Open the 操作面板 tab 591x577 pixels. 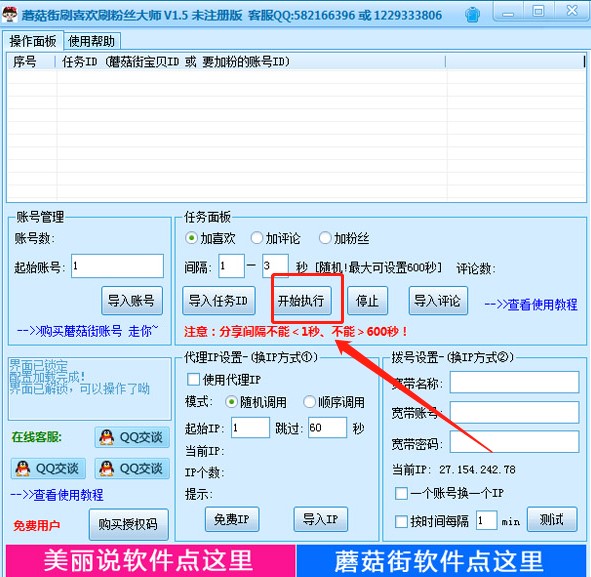tap(33, 41)
